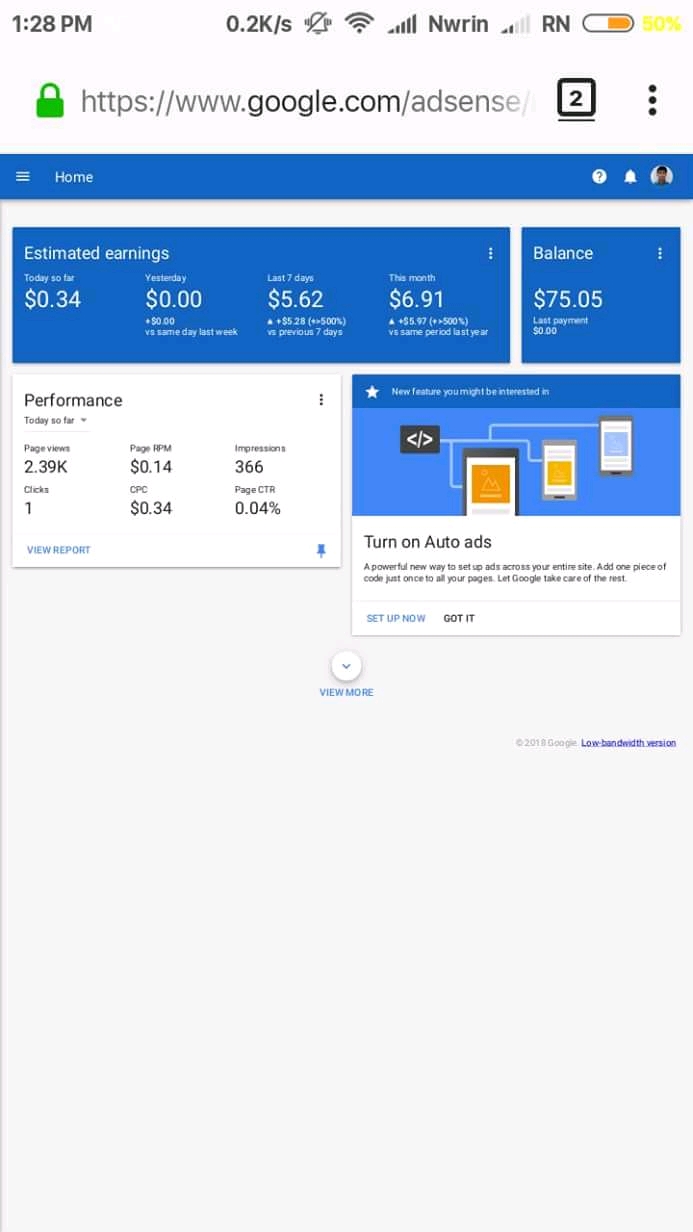Open the Low-bandwidth version link
This screenshot has width=693, height=1232.
pyautogui.click(x=628, y=743)
